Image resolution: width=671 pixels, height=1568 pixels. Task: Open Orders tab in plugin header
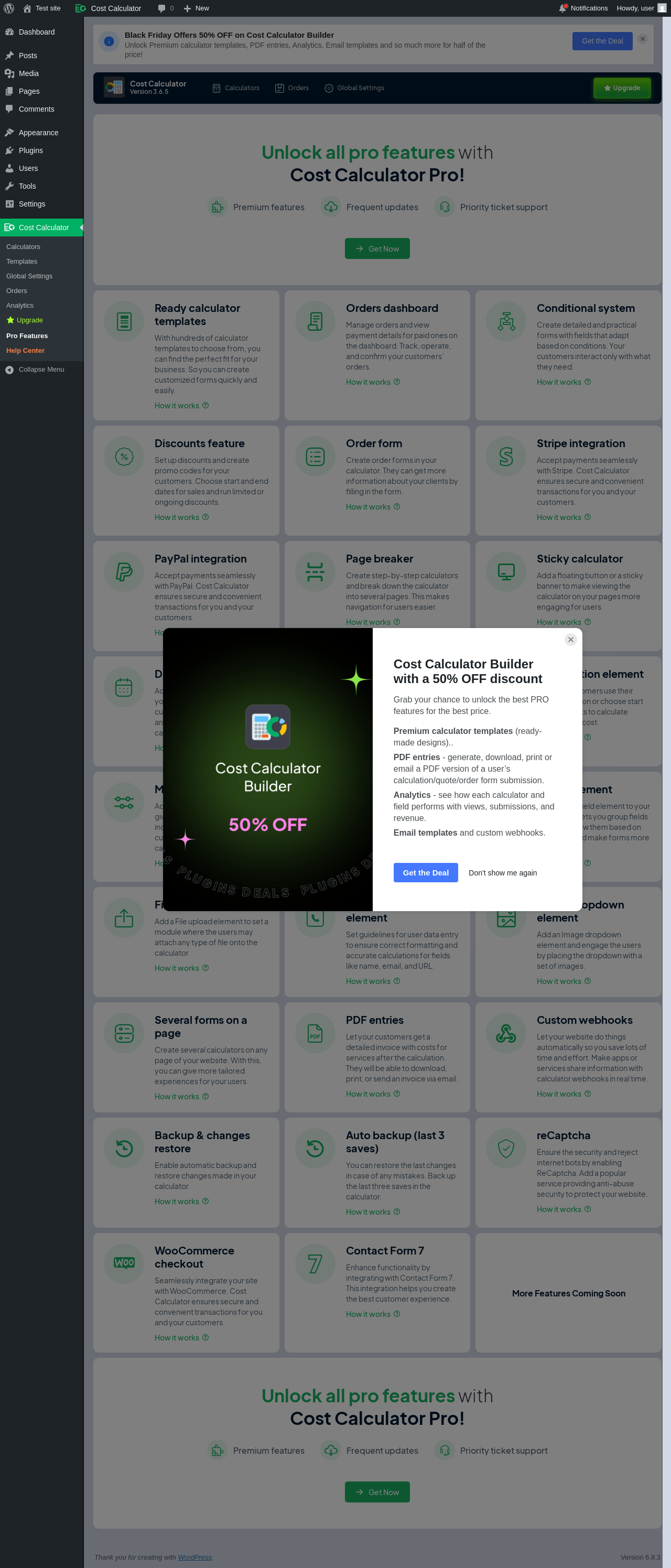[291, 88]
